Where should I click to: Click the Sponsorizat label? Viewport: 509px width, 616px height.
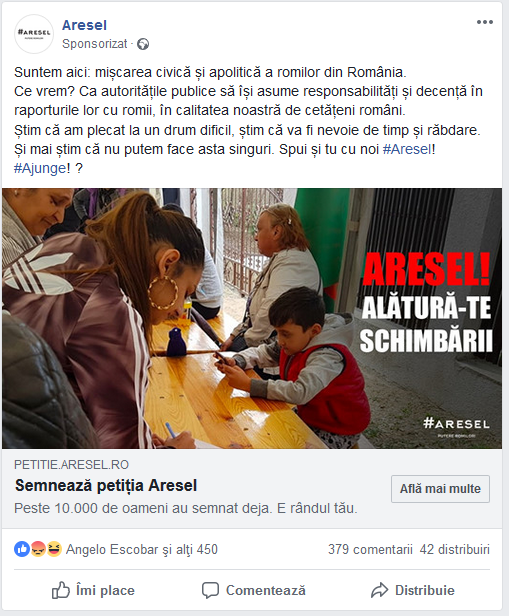[x=95, y=44]
